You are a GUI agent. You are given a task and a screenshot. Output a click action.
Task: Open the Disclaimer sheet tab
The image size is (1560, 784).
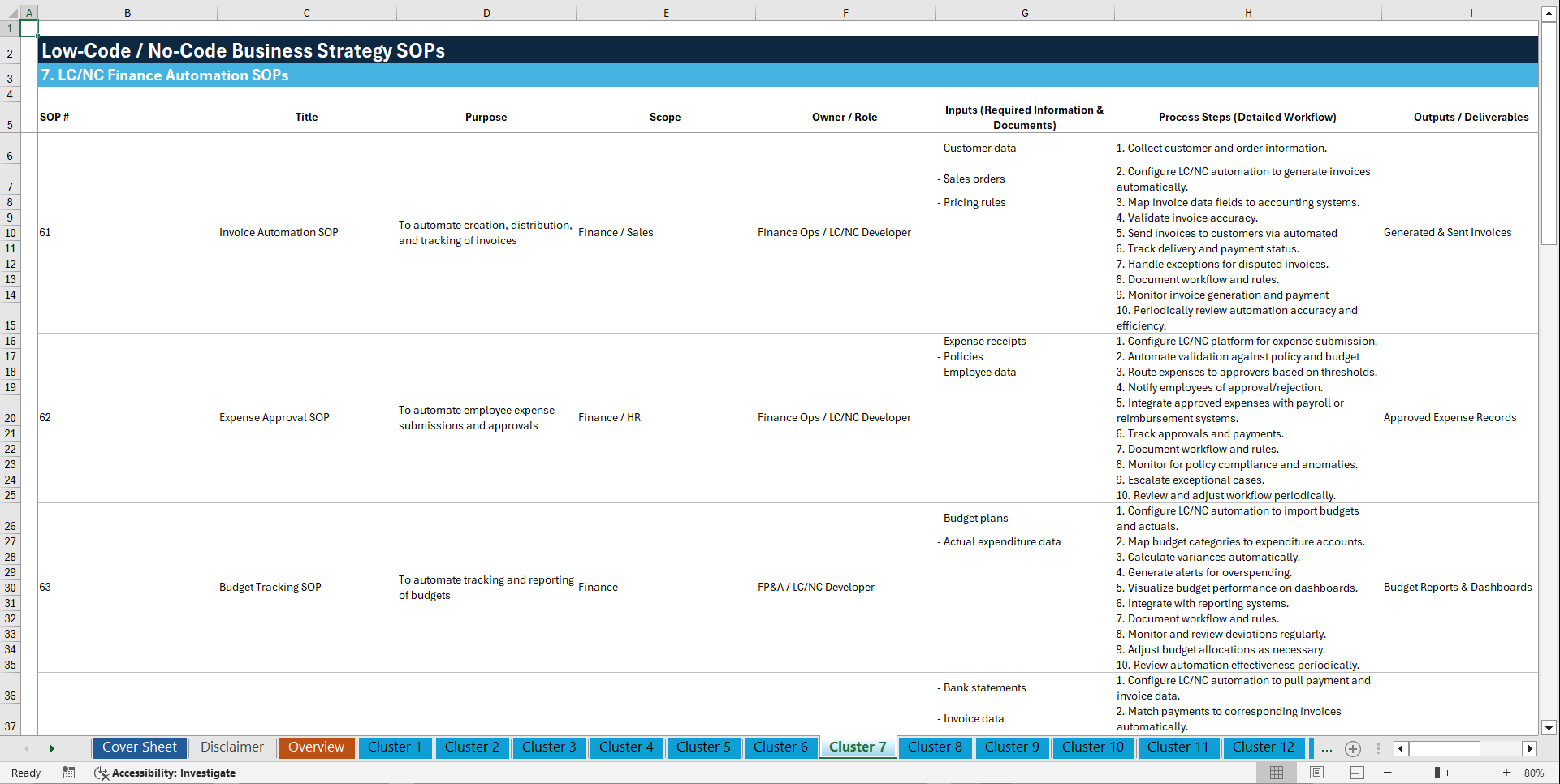pyautogui.click(x=231, y=747)
